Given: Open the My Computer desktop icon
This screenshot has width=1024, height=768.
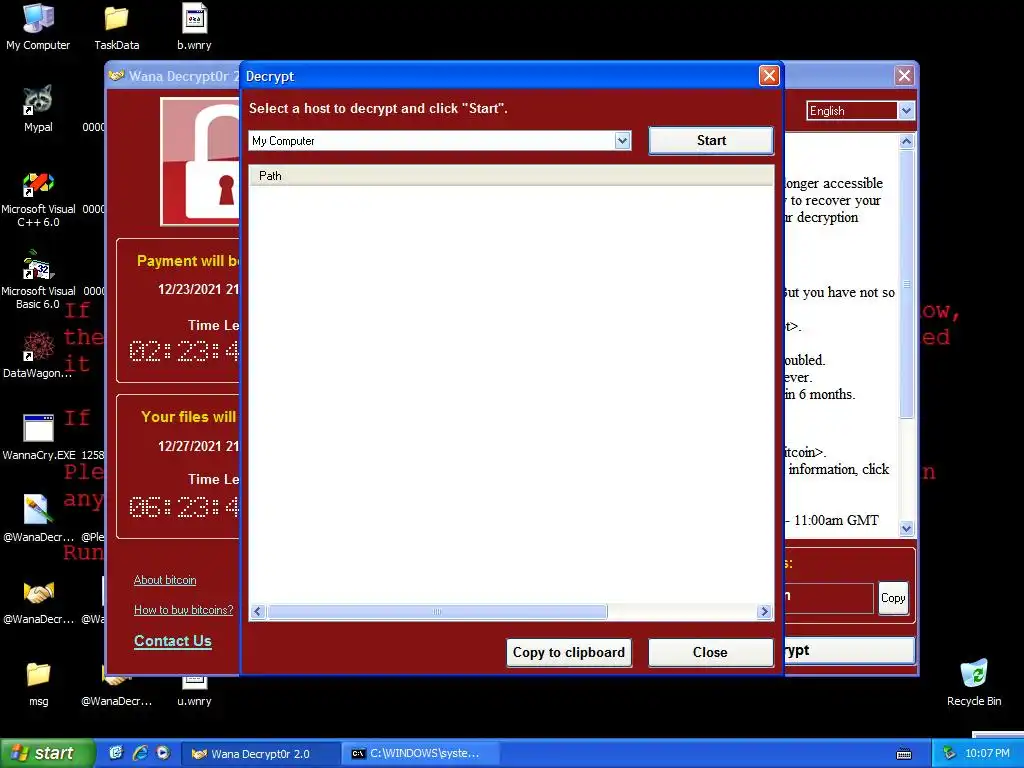Looking at the screenshot, I should tap(38, 26).
